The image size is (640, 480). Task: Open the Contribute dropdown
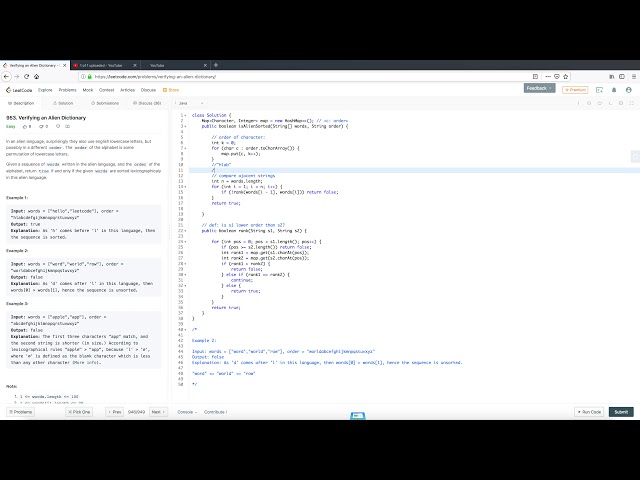(x=215, y=412)
